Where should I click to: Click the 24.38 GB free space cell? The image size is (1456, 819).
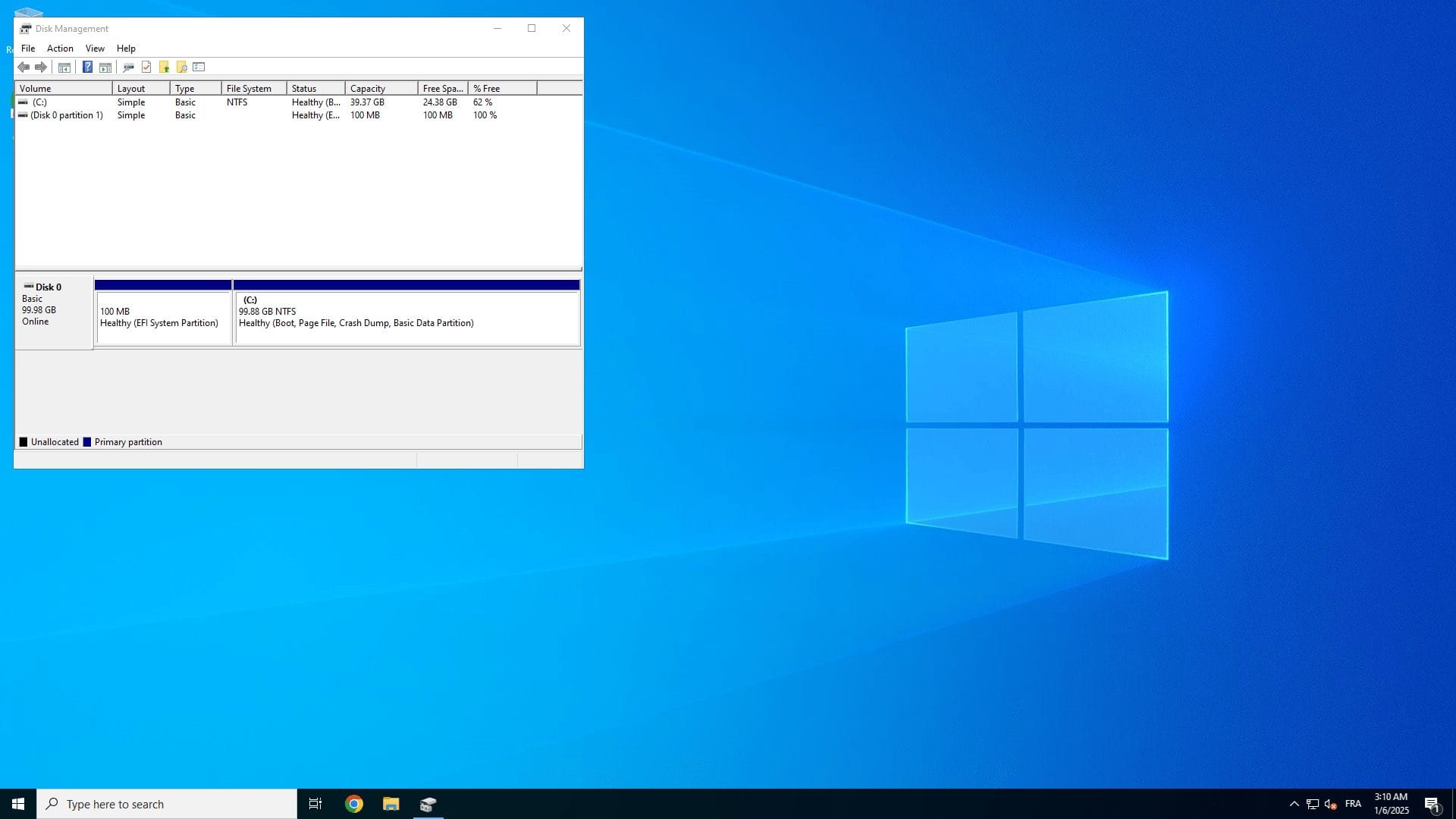[x=440, y=102]
